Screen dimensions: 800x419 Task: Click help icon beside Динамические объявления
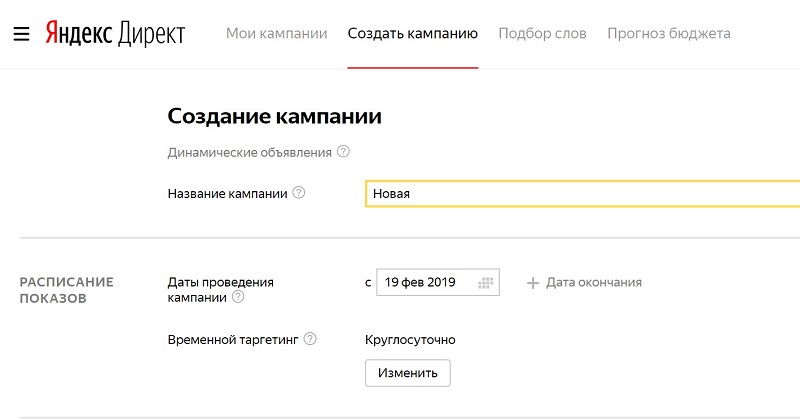click(344, 152)
